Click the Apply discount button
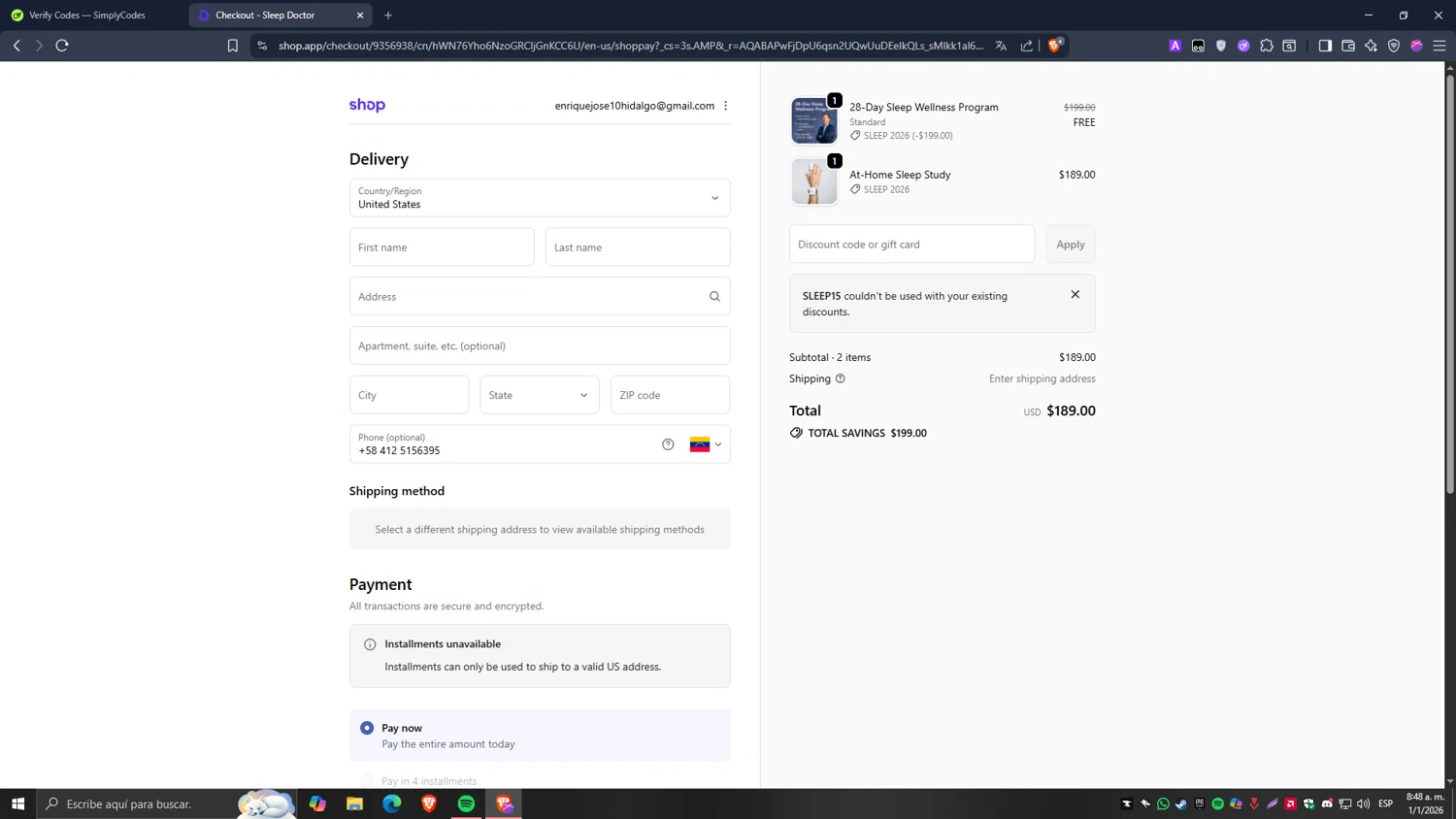1456x819 pixels. click(1071, 245)
